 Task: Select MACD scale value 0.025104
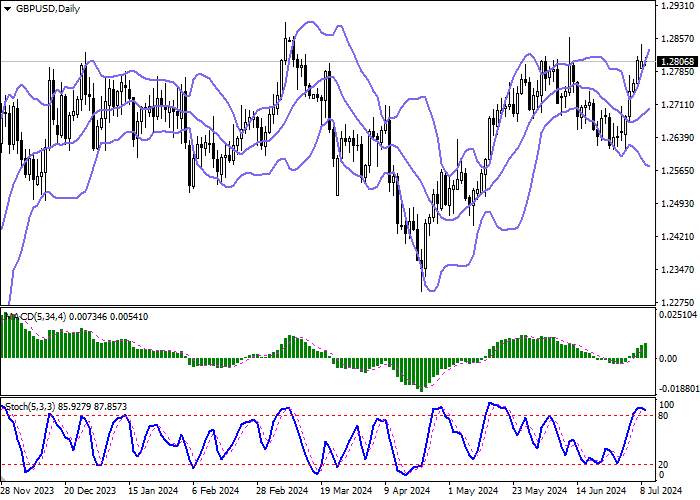tap(678, 315)
